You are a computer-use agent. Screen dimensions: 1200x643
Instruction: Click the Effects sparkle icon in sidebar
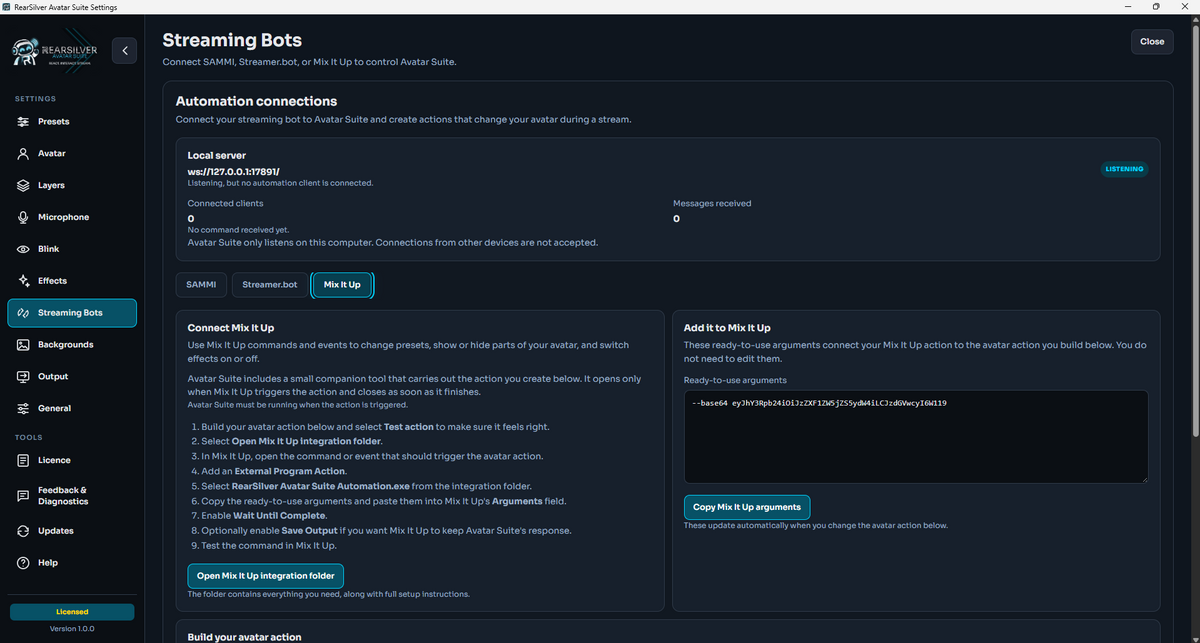pos(23,281)
